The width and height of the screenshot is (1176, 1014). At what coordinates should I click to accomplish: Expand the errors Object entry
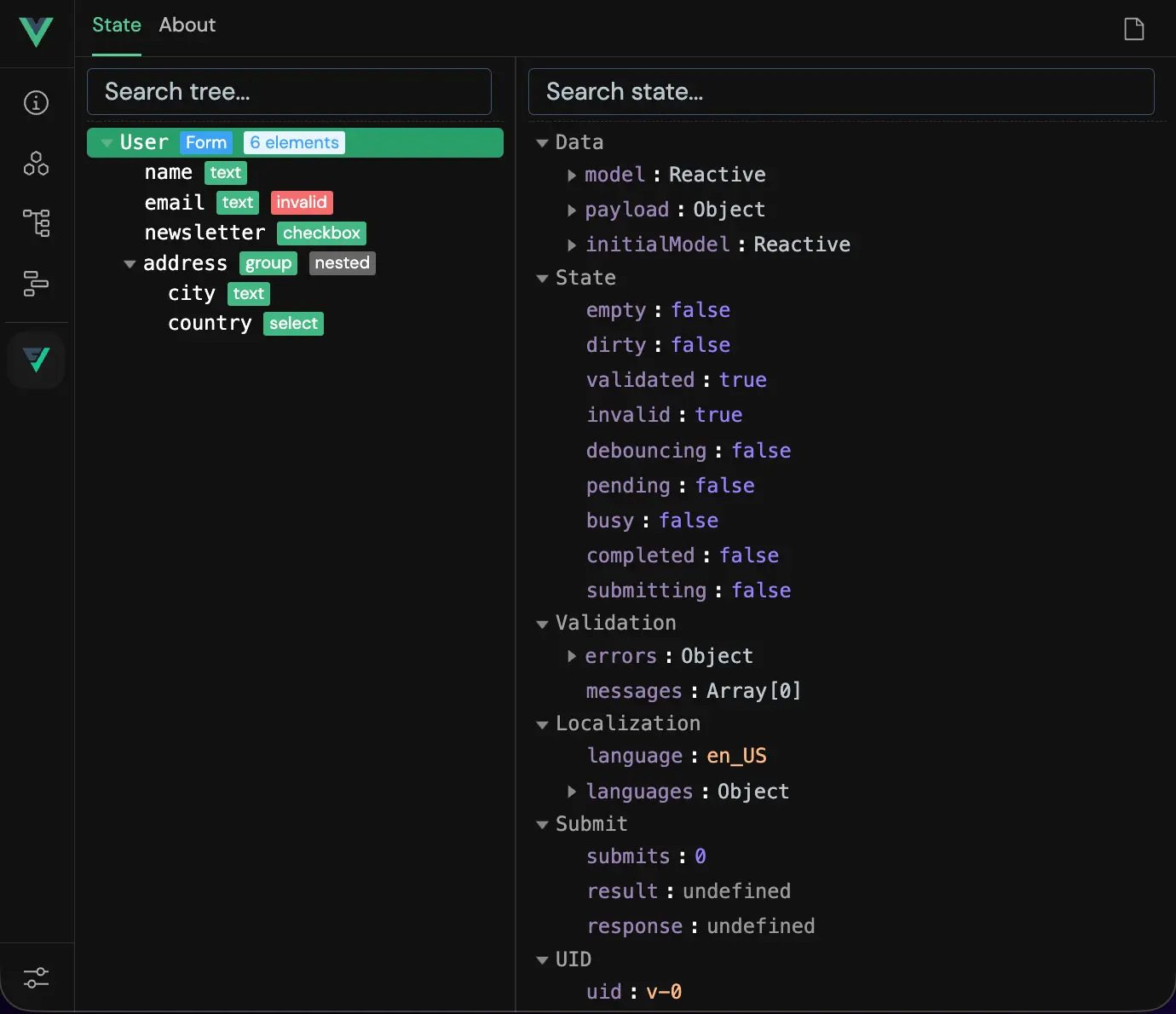click(572, 656)
